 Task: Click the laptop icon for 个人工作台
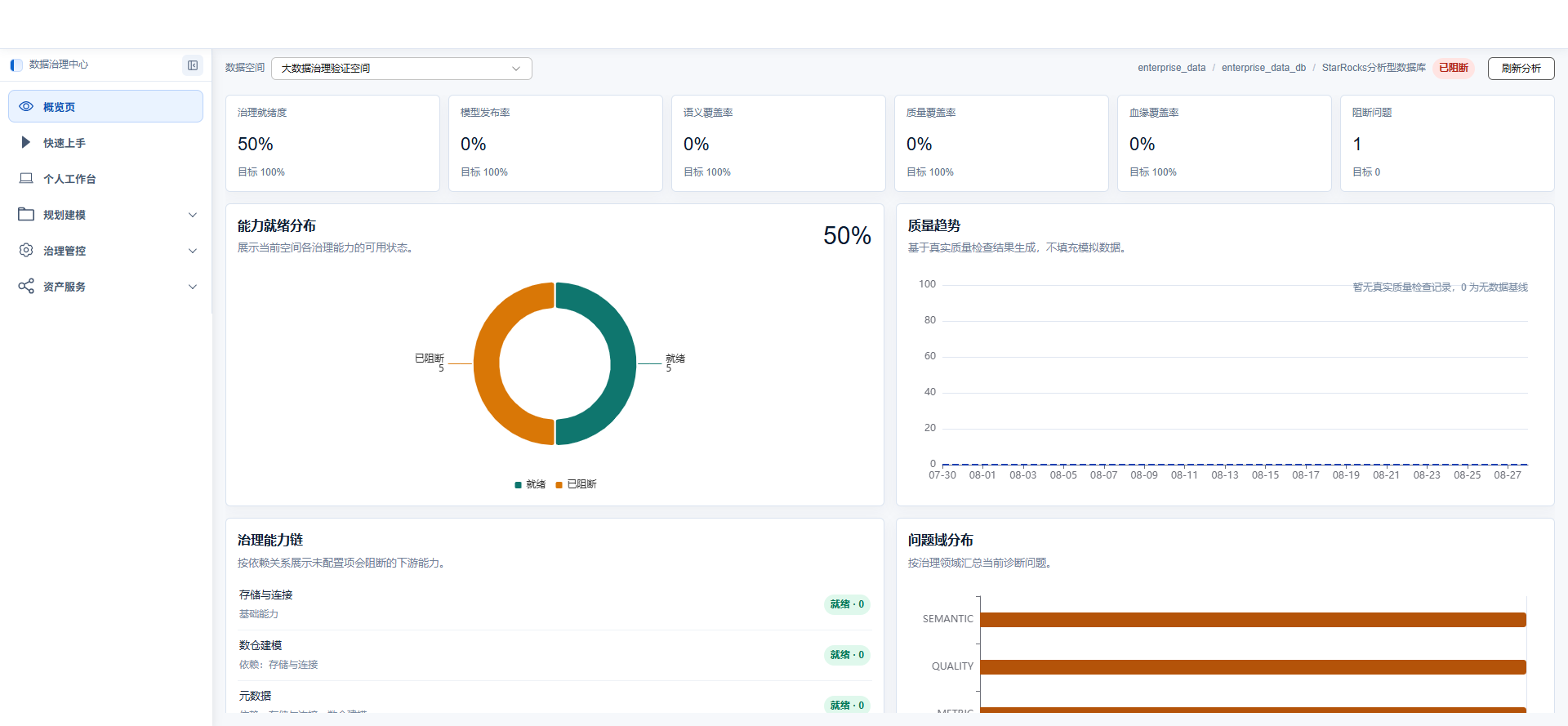click(x=26, y=178)
